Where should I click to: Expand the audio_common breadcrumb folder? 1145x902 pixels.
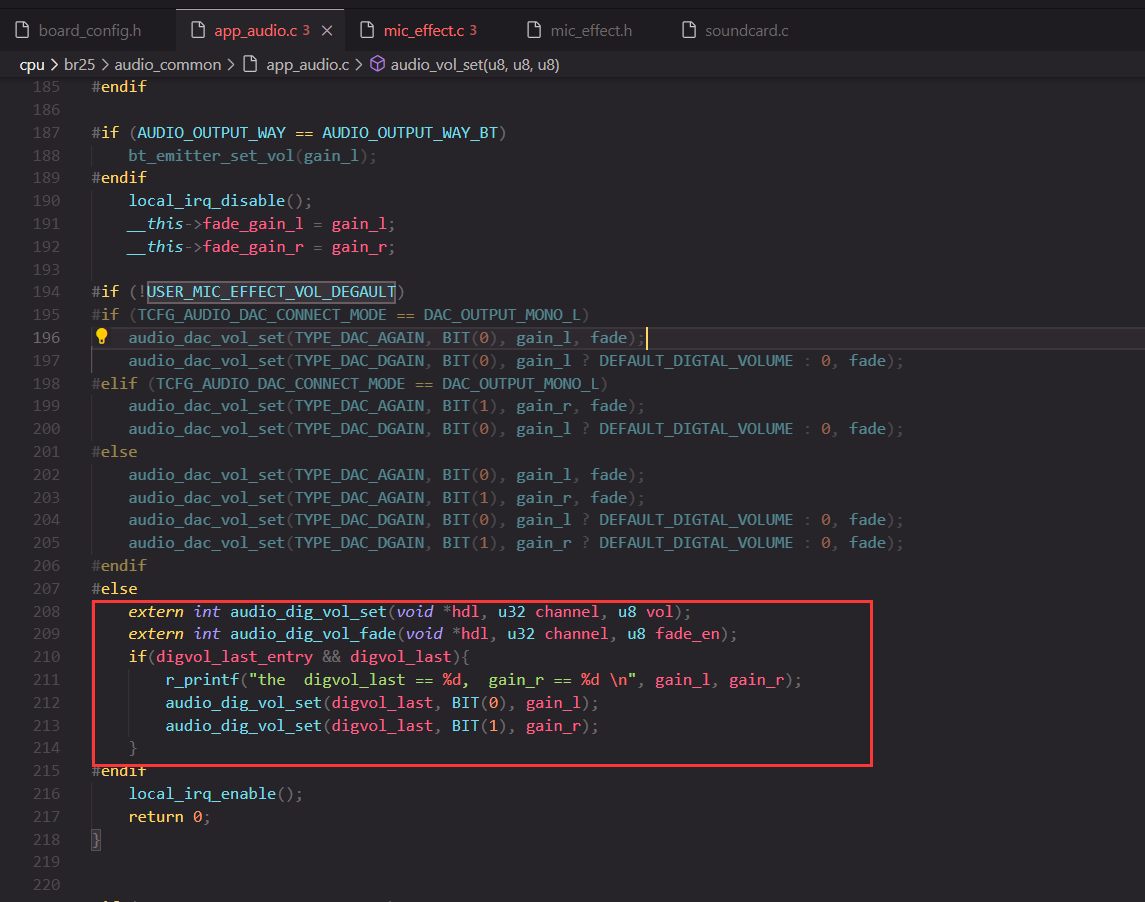(167, 64)
